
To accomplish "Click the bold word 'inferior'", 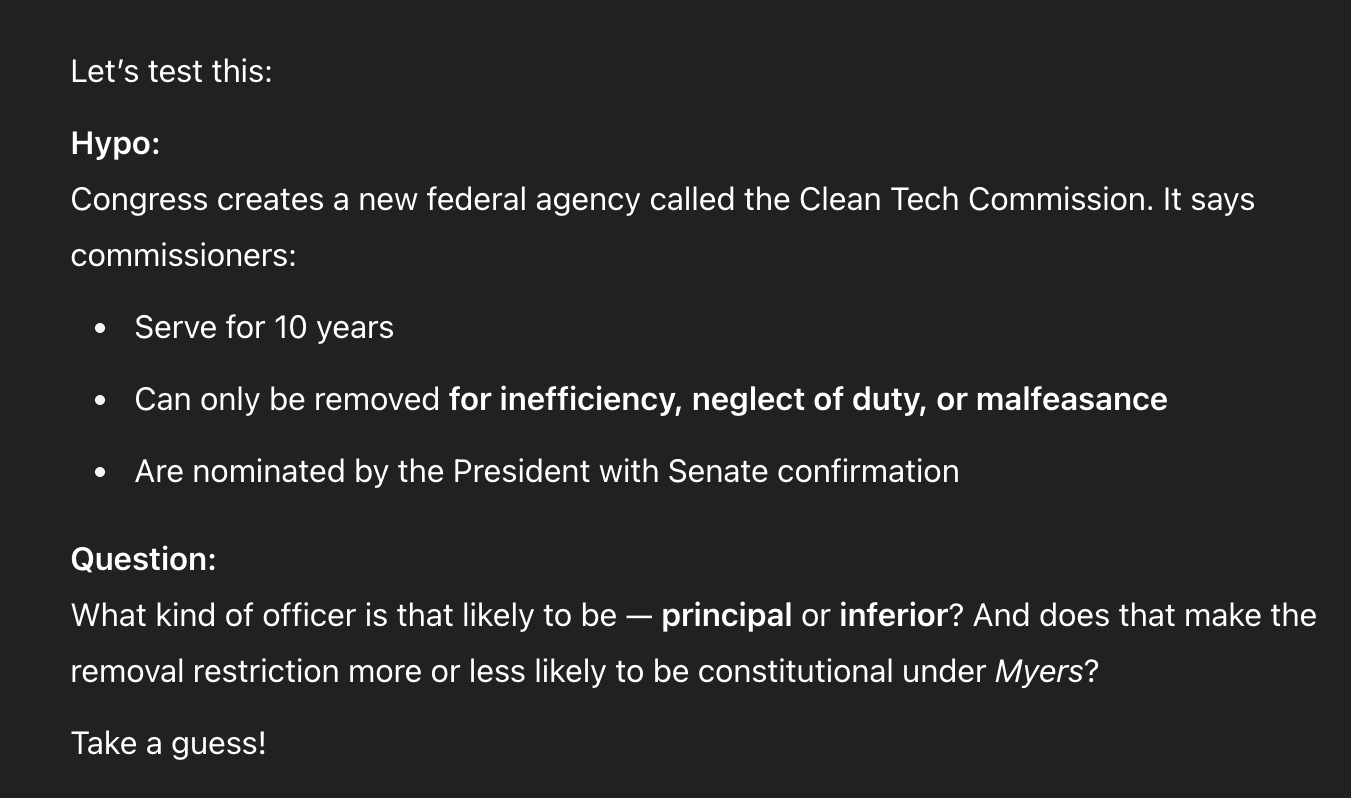I will (893, 615).
